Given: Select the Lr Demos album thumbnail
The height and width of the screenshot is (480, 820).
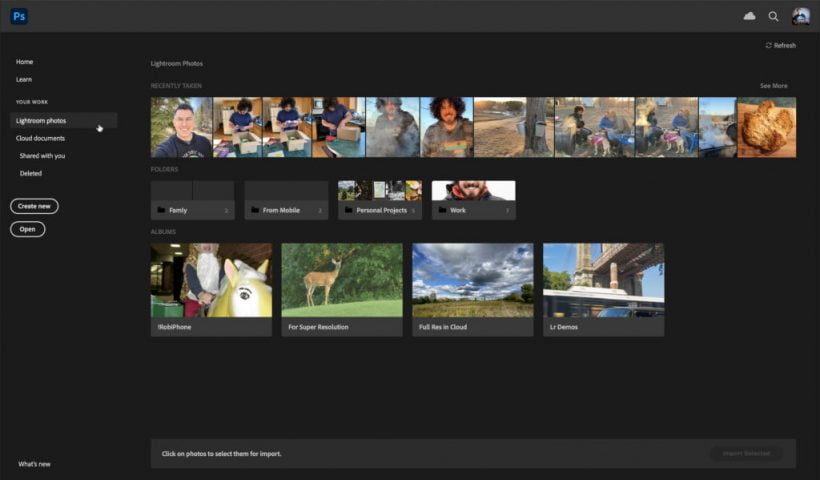Looking at the screenshot, I should click(x=603, y=280).
